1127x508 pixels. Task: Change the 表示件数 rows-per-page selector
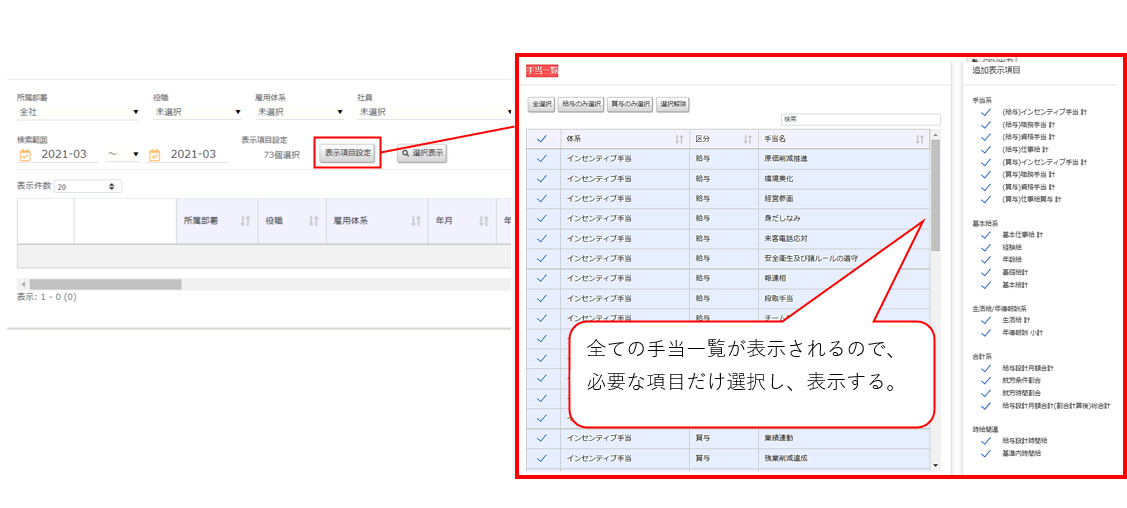(x=88, y=186)
